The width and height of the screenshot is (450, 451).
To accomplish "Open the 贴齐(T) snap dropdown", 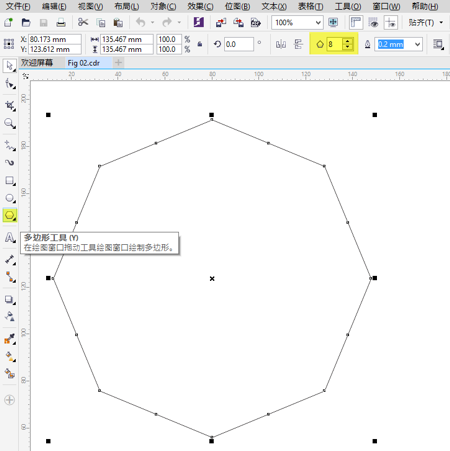I will (x=426, y=23).
